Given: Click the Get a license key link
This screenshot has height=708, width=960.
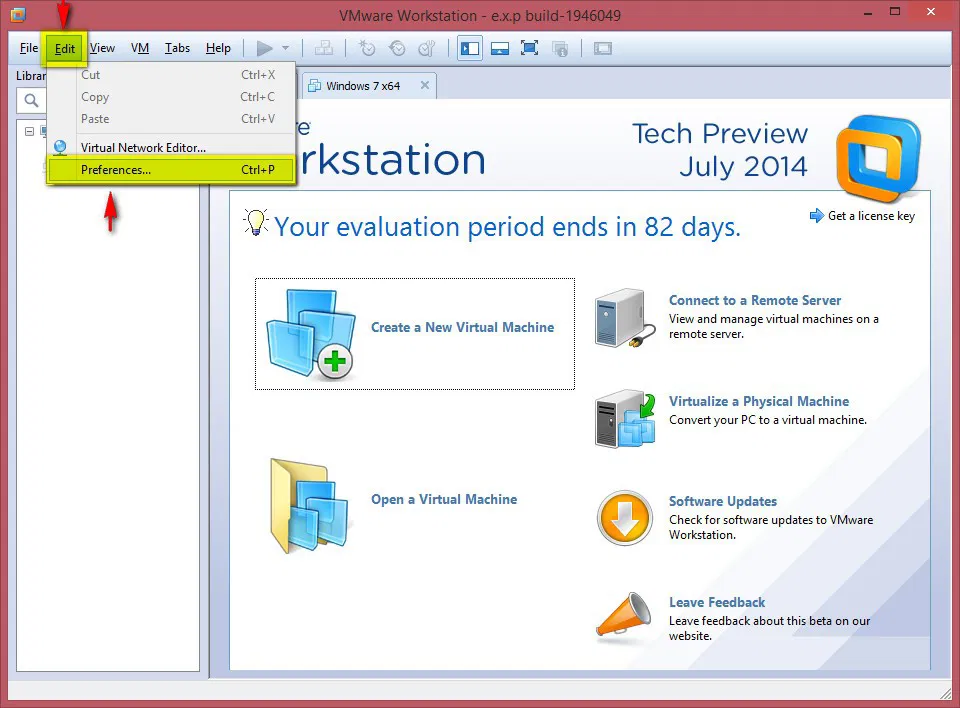Looking at the screenshot, I should point(870,215).
